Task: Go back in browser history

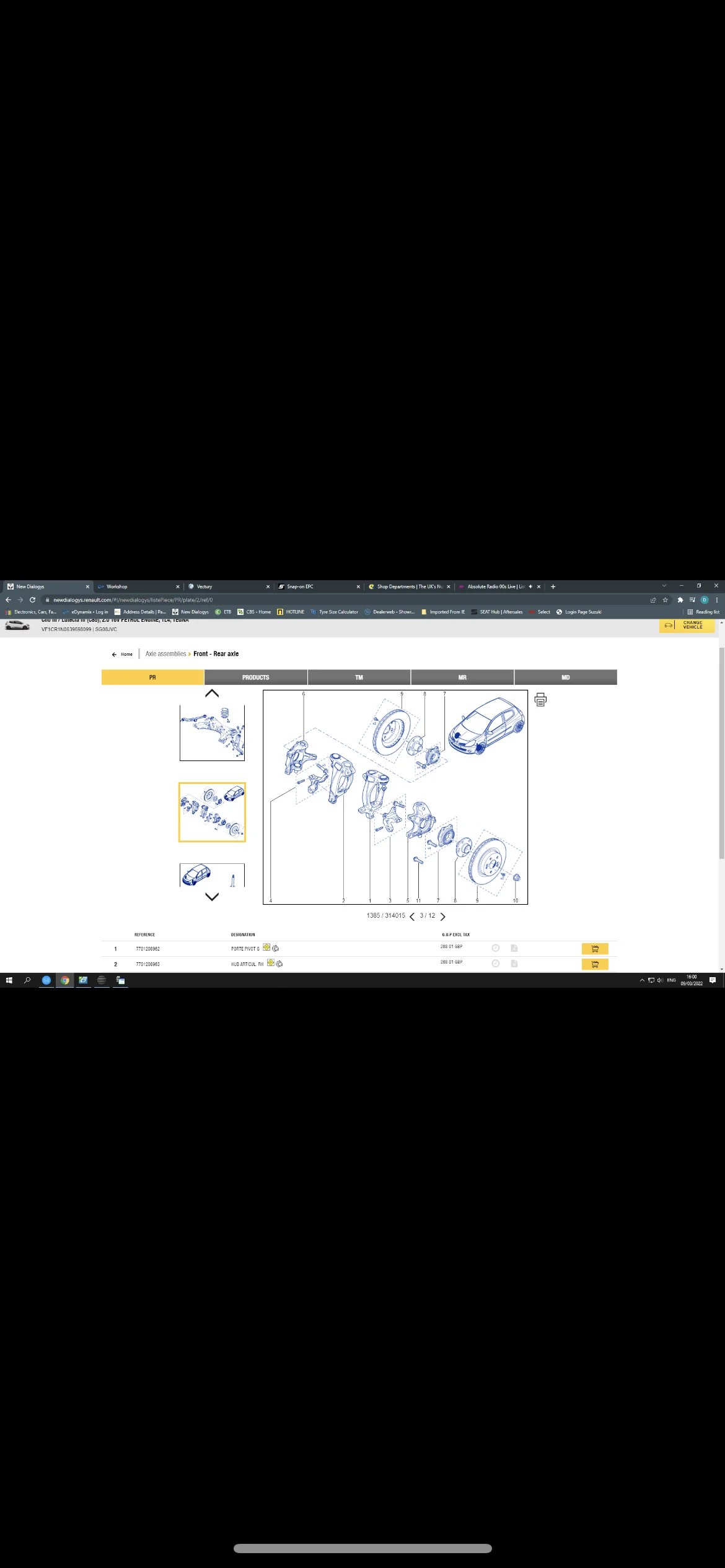Action: click(8, 599)
